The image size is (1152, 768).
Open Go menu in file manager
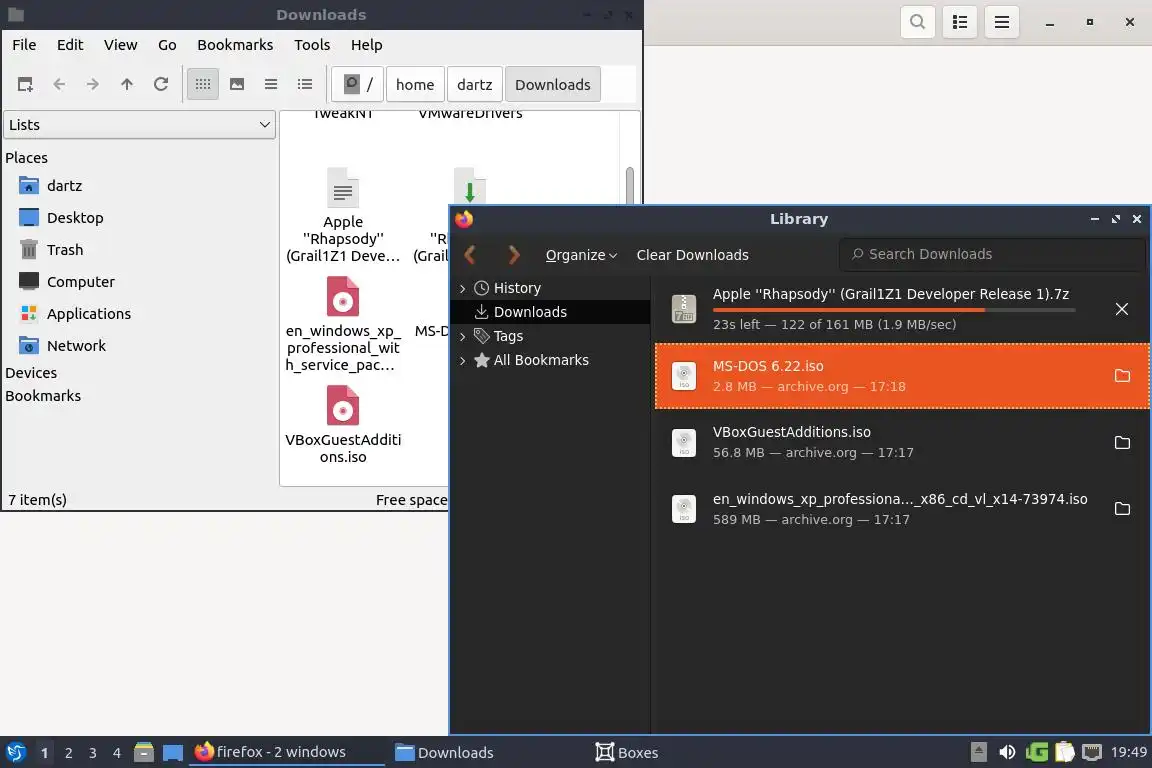click(x=168, y=45)
